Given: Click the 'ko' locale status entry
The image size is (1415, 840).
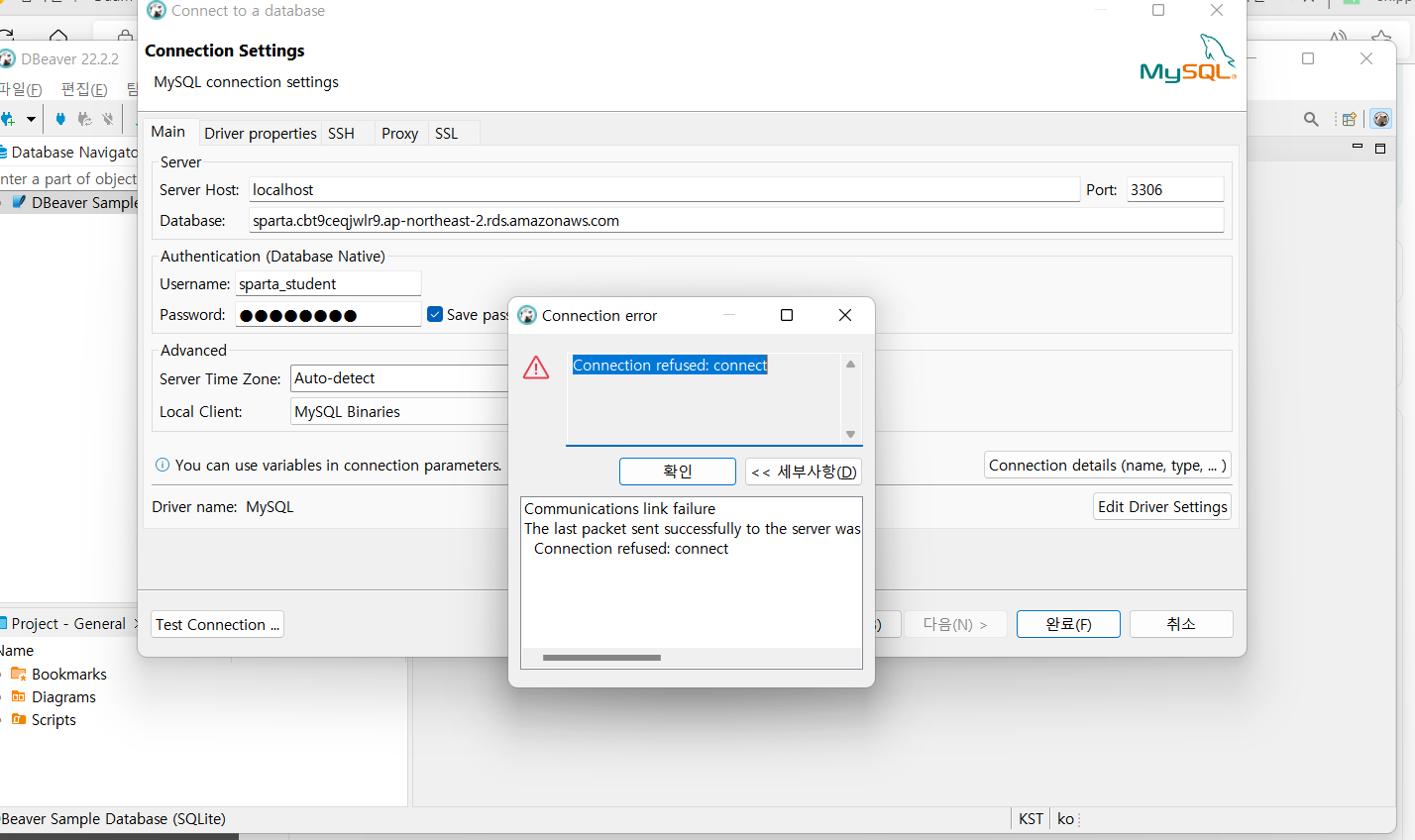Looking at the screenshot, I should (1065, 819).
